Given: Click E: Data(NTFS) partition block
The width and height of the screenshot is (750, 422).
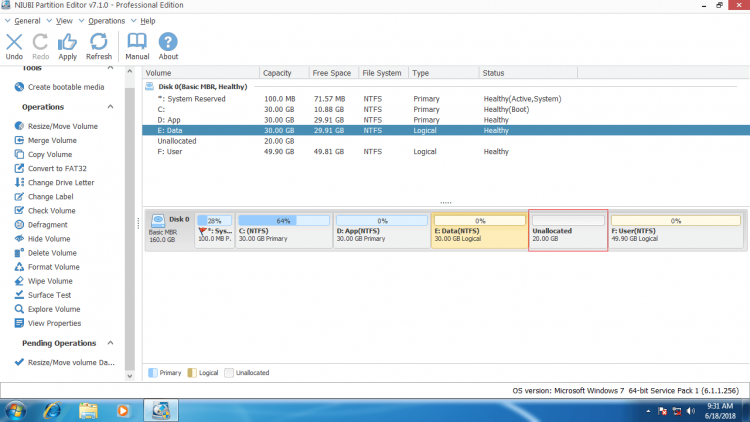Looking at the screenshot, I should tap(479, 230).
